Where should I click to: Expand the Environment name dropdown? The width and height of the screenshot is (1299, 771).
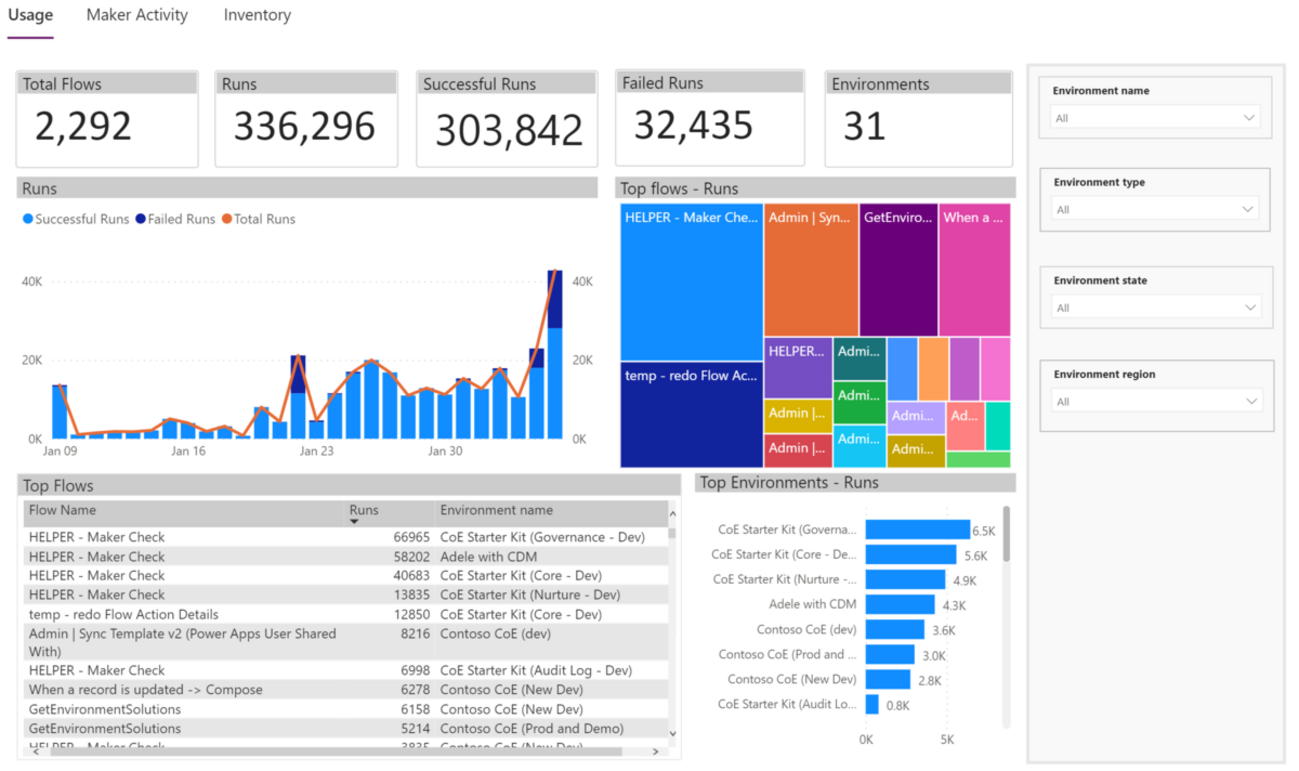coord(1154,118)
